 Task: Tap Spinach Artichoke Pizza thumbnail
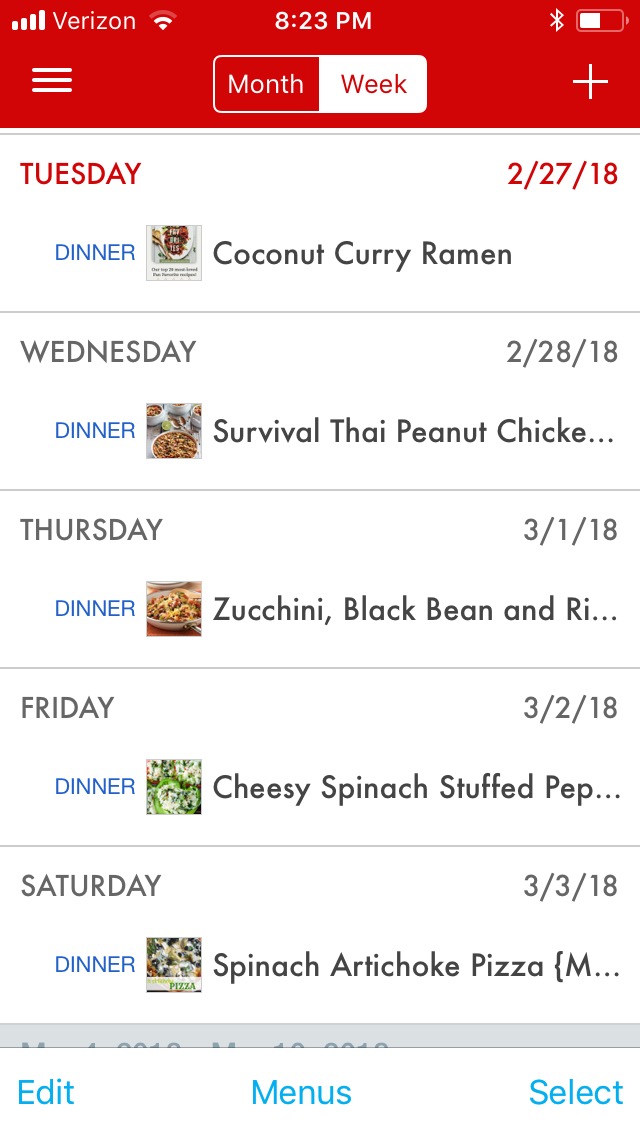[x=174, y=965]
